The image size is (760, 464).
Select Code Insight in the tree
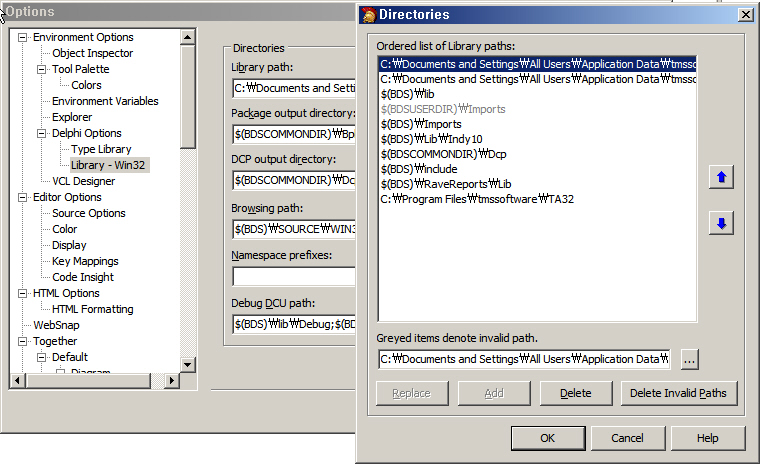pyautogui.click(x=83, y=277)
